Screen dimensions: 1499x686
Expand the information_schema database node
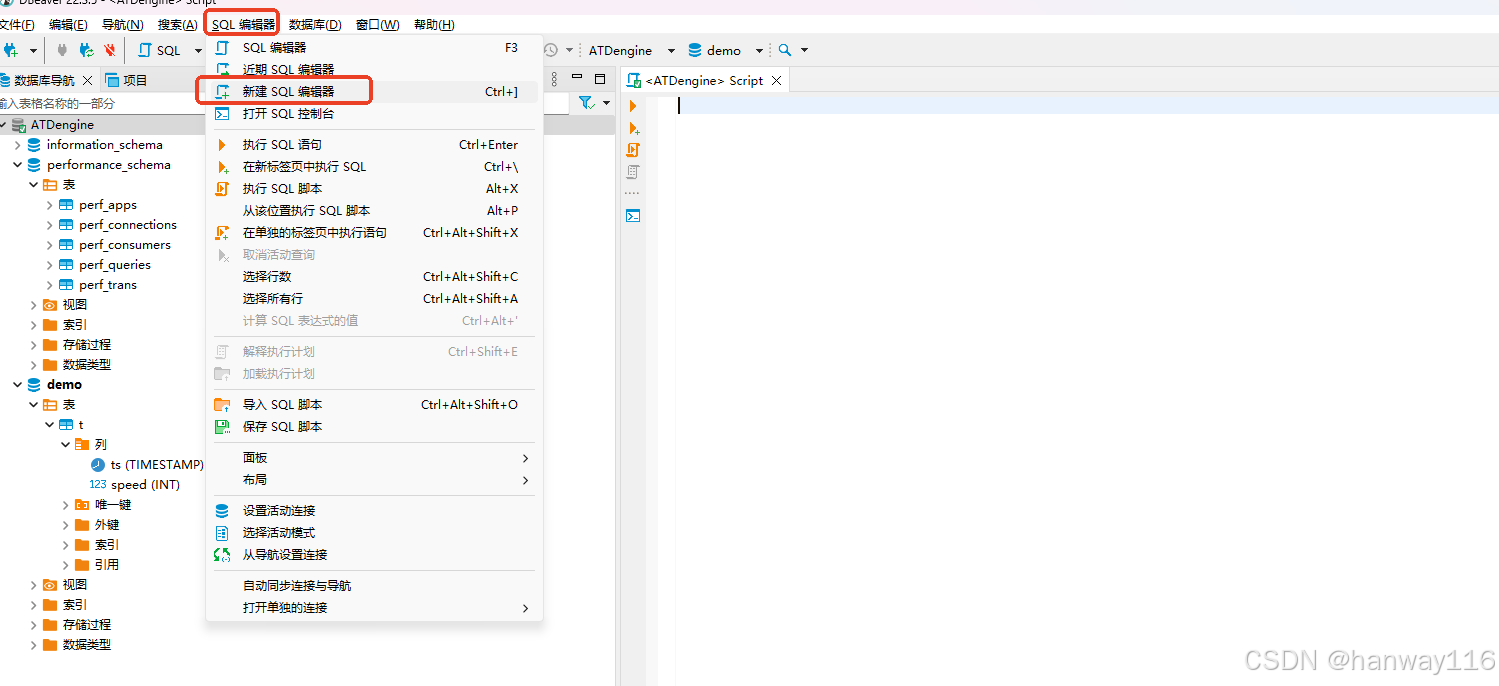[x=18, y=145]
